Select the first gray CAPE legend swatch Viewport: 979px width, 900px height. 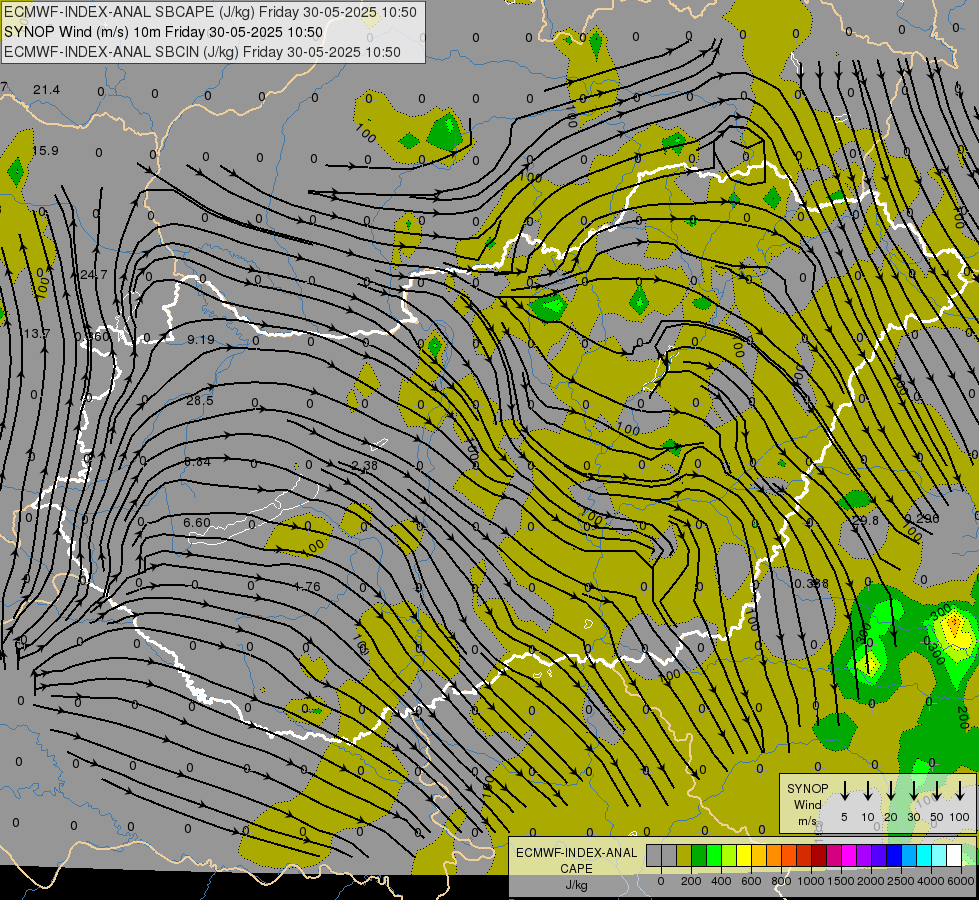[x=654, y=855]
